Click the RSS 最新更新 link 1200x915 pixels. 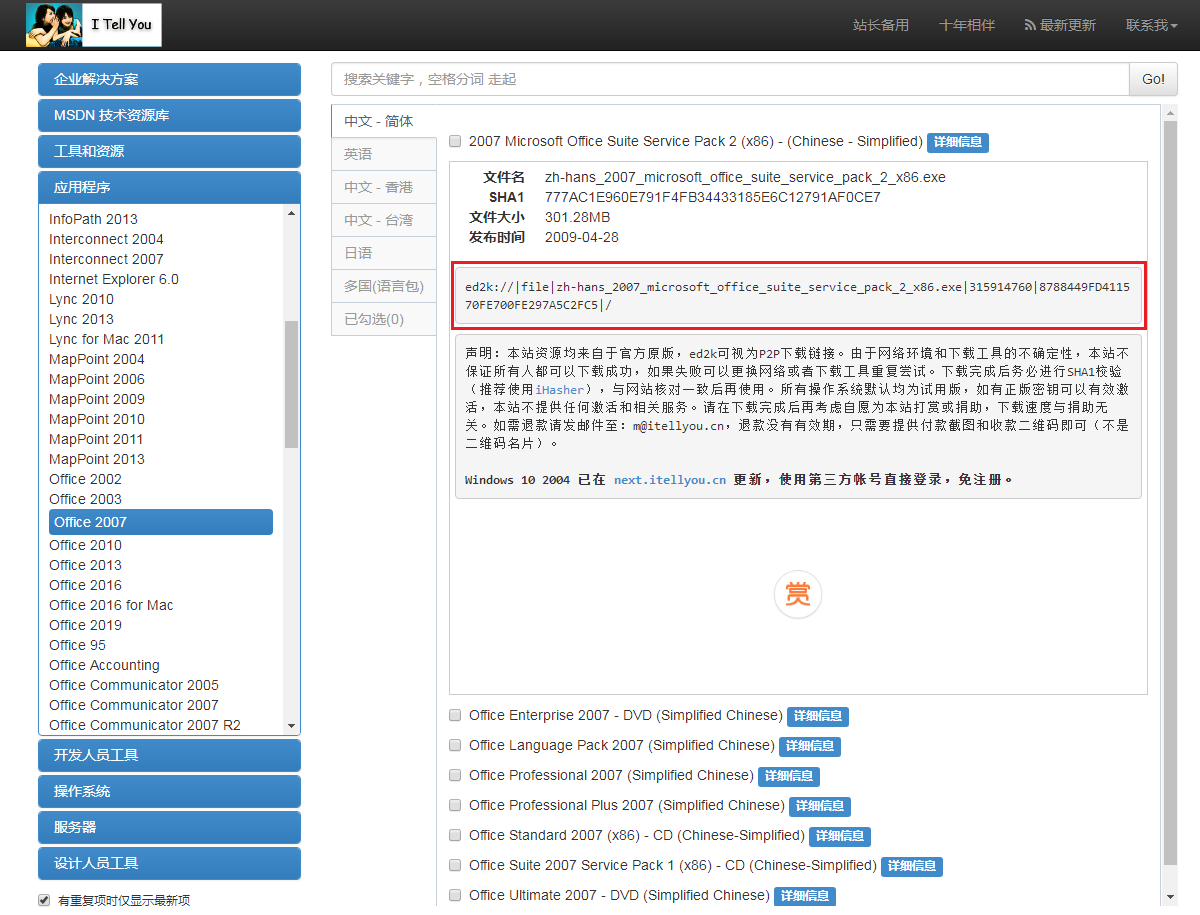[x=1060, y=25]
